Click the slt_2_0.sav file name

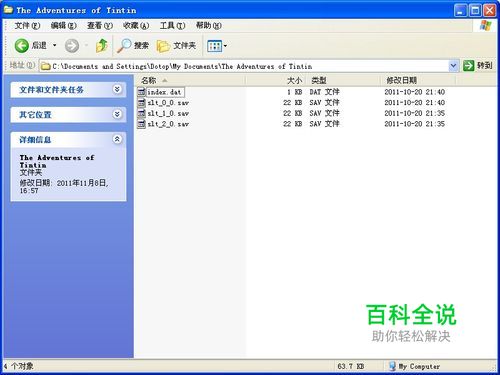(168, 124)
